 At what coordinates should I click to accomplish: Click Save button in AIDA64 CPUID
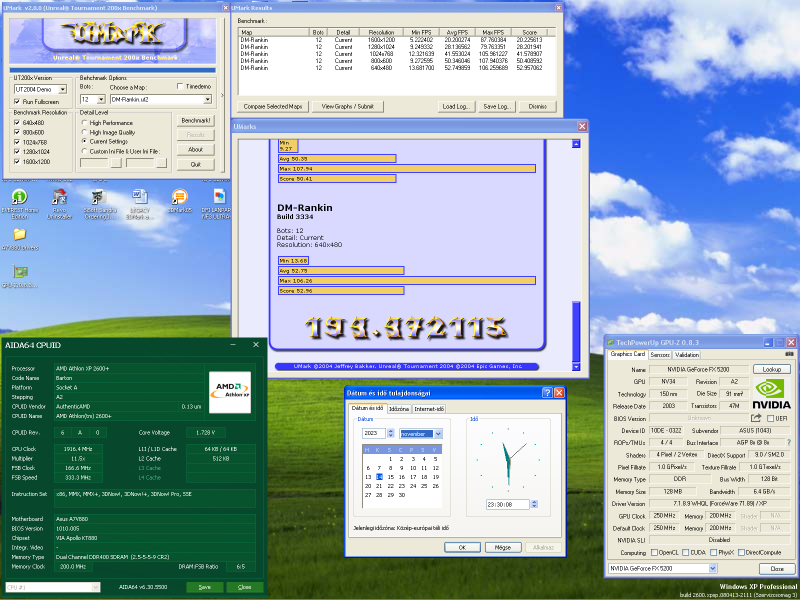[x=205, y=587]
